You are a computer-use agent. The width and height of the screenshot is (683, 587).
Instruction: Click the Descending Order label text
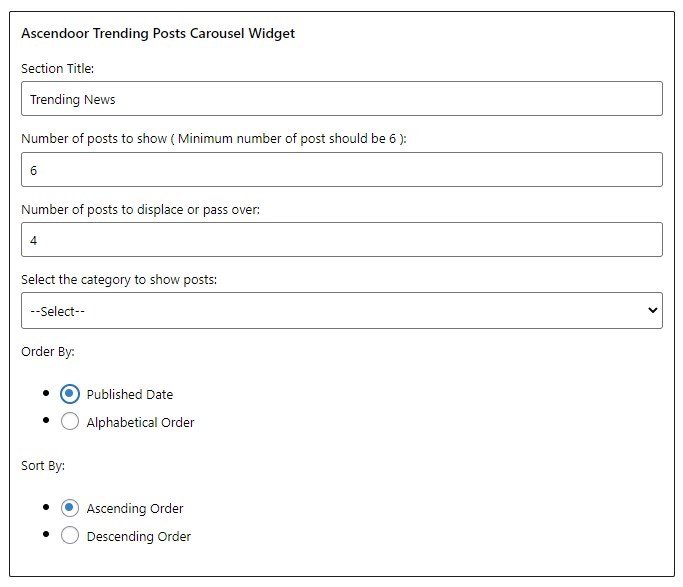point(139,536)
